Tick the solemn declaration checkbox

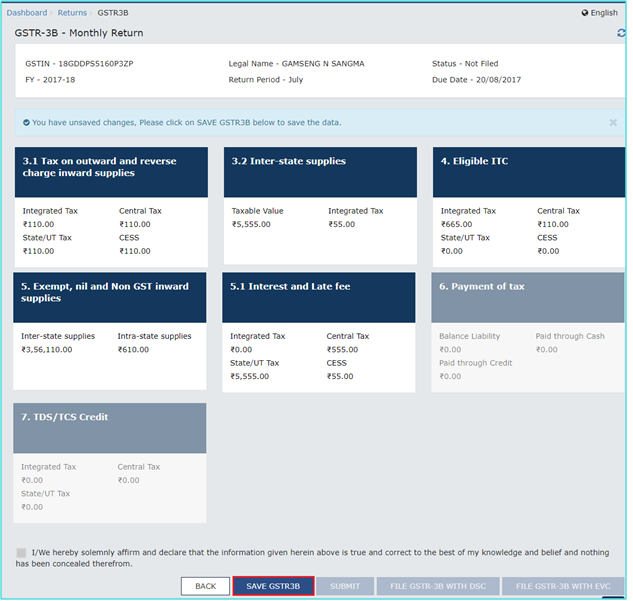pyautogui.click(x=21, y=552)
